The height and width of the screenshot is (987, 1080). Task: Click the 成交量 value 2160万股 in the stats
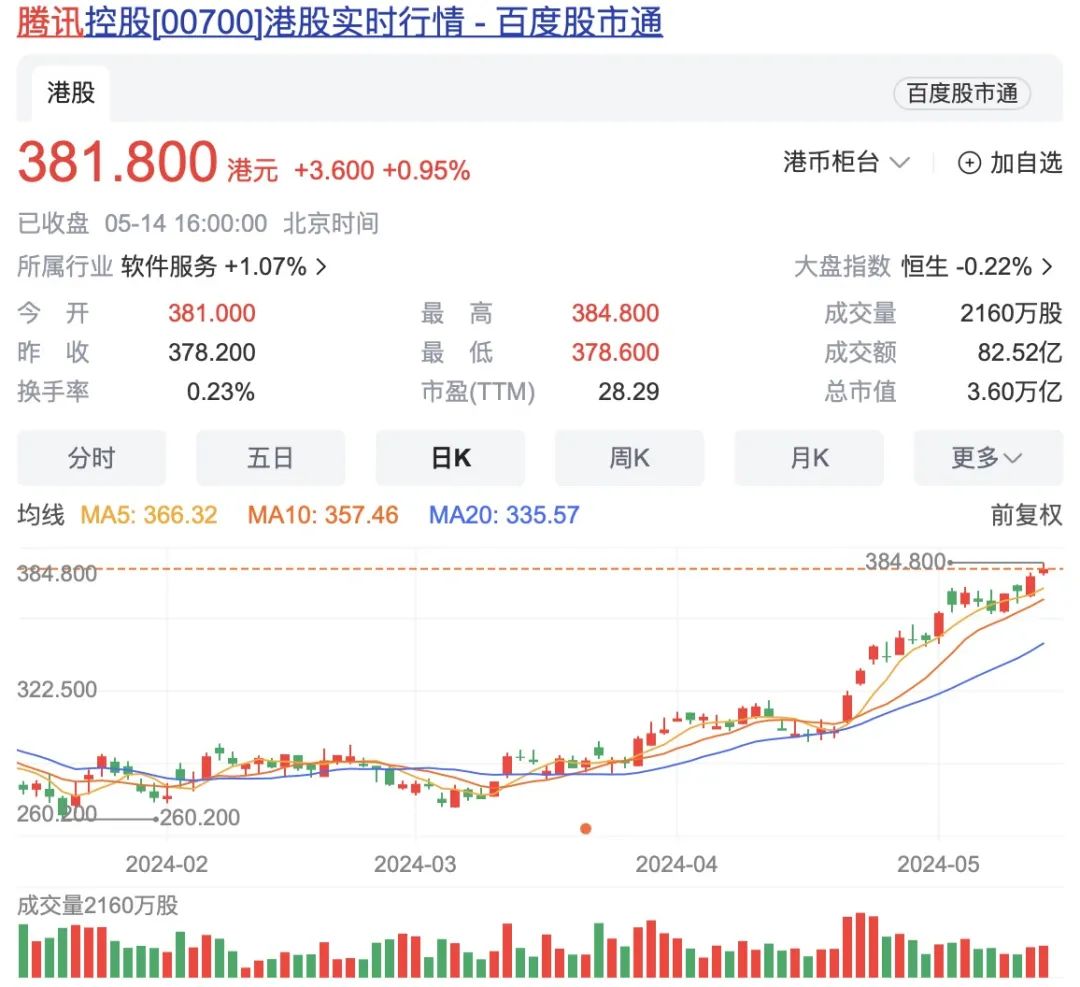point(1011,313)
